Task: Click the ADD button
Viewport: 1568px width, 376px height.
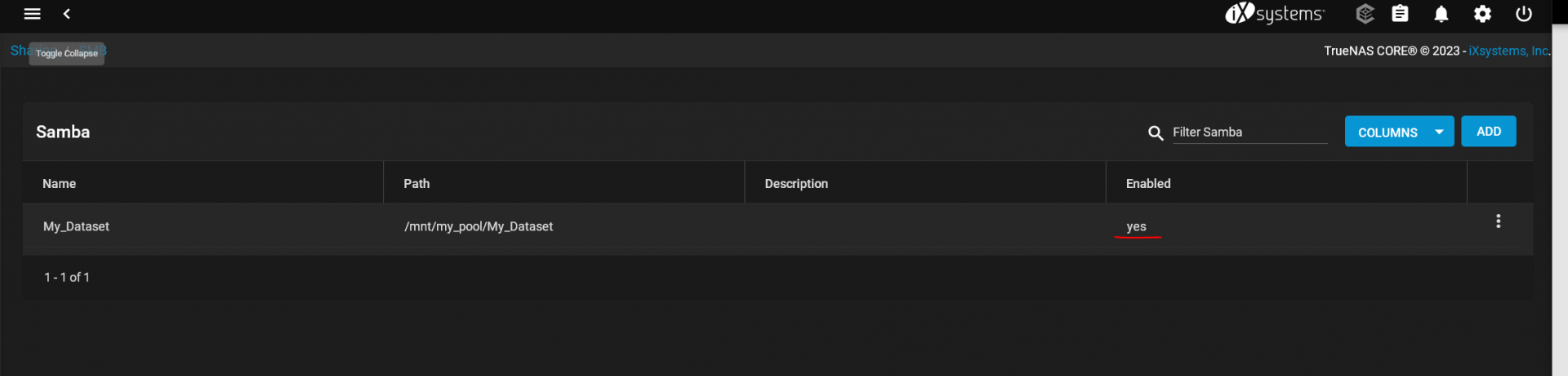Action: coord(1488,132)
